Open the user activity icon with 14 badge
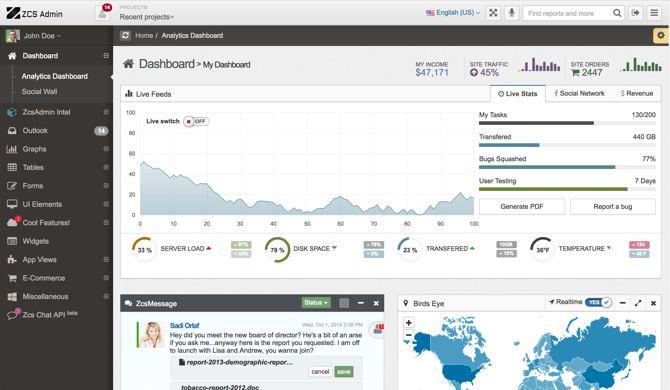The height and width of the screenshot is (390, 670). [103, 13]
